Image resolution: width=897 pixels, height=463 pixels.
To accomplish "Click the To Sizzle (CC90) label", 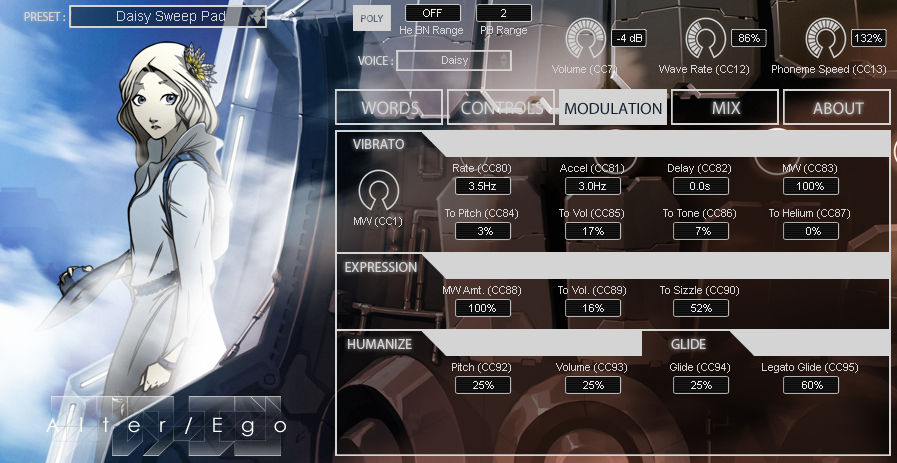I will click(699, 291).
